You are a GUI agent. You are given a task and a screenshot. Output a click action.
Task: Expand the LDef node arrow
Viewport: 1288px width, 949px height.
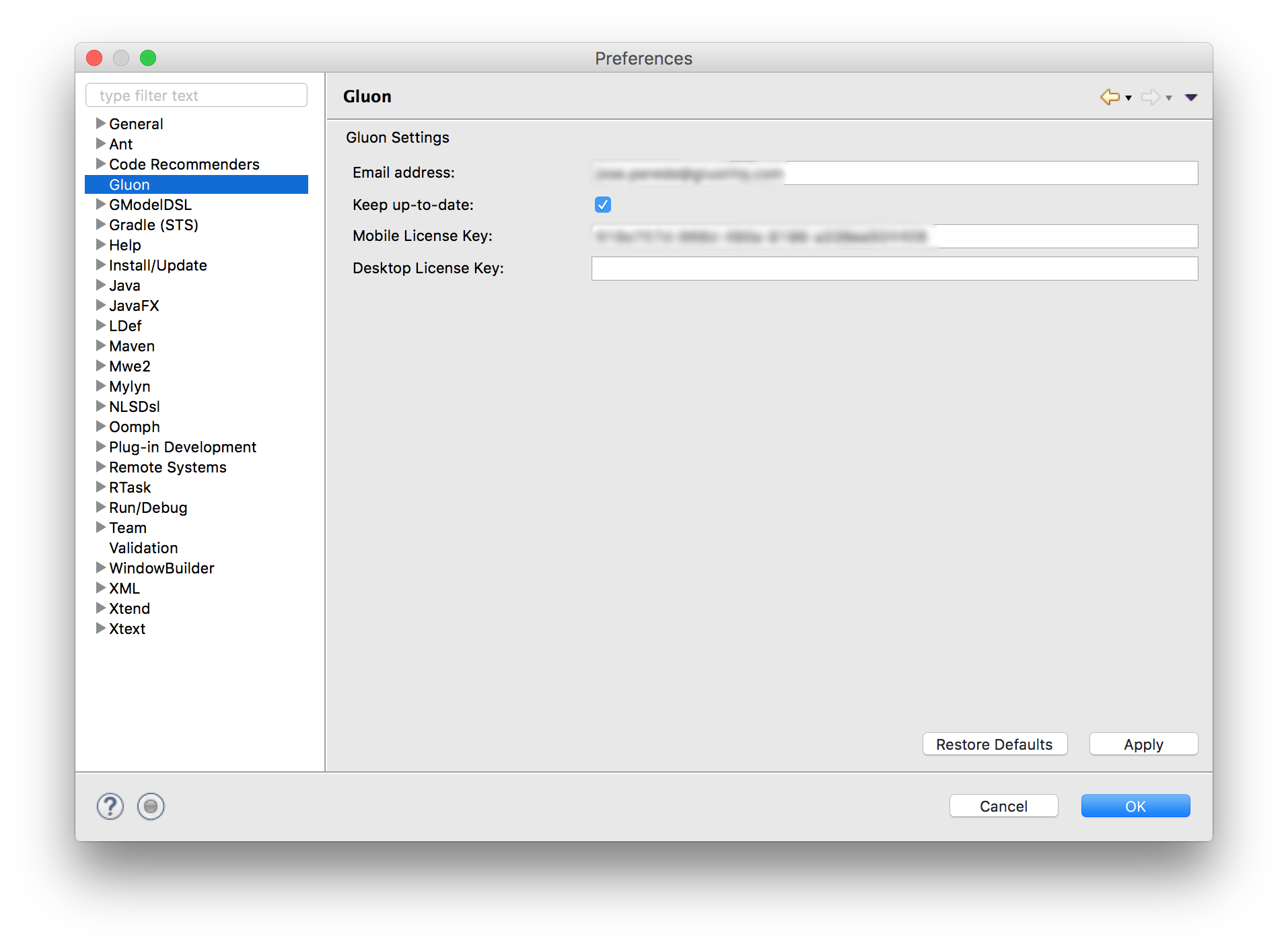click(101, 325)
